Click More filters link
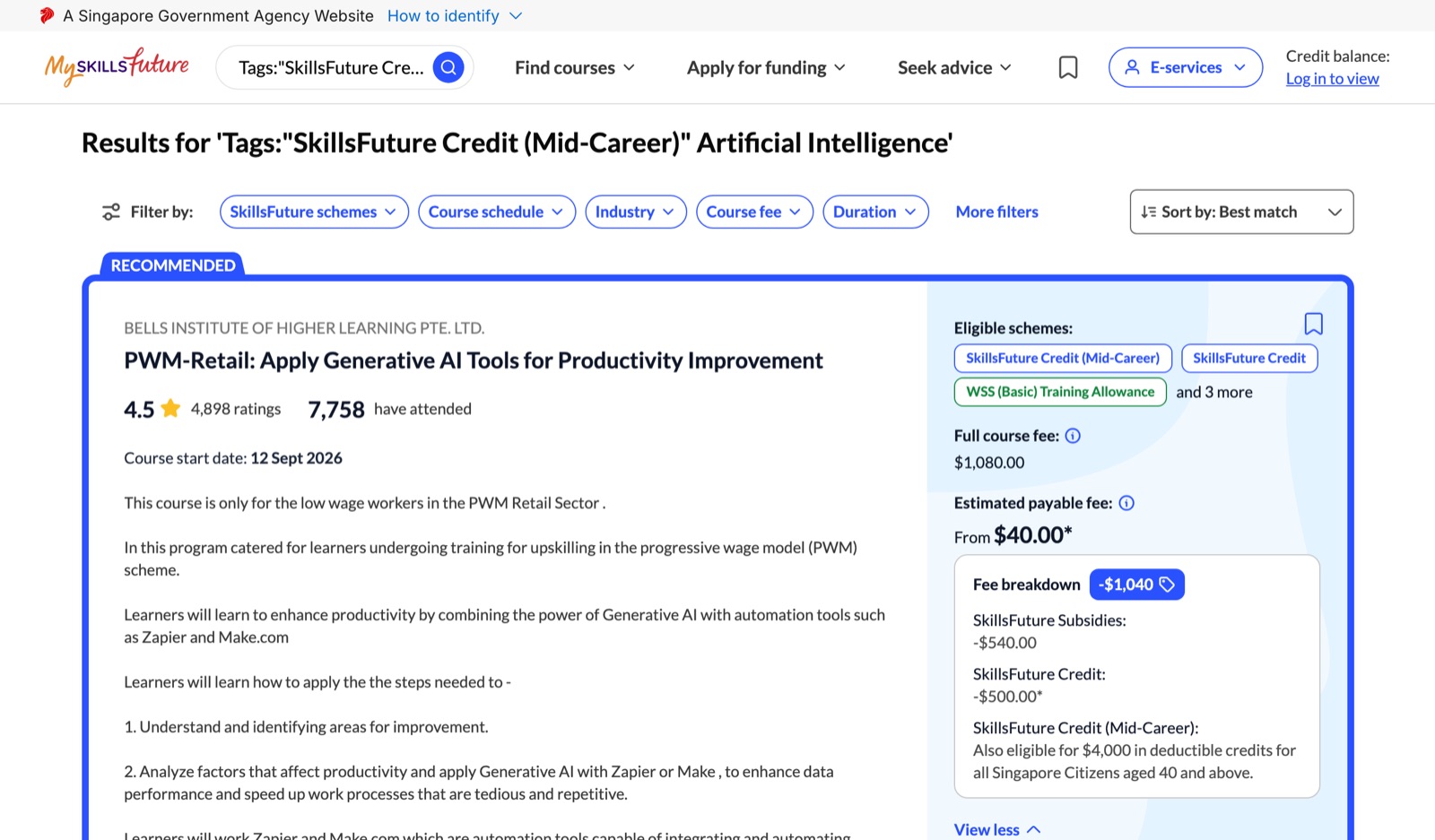 click(x=996, y=212)
